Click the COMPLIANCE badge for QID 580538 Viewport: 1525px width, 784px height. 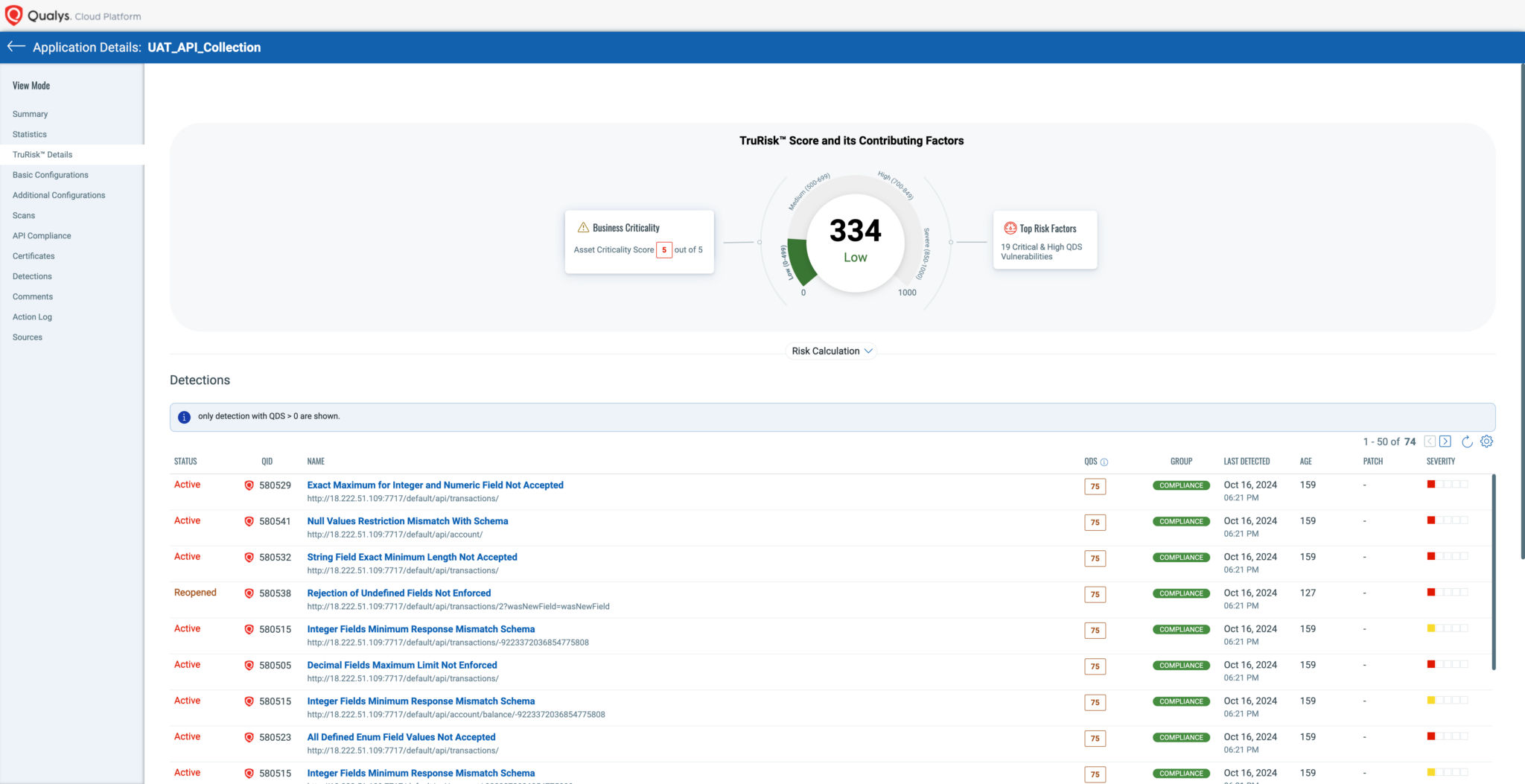1181,593
